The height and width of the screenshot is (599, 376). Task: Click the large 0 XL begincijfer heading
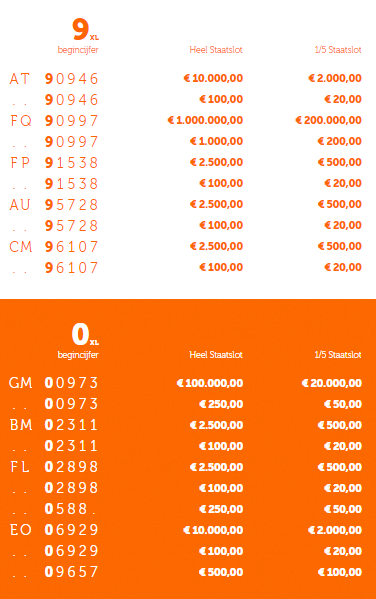pyautogui.click(x=78, y=341)
